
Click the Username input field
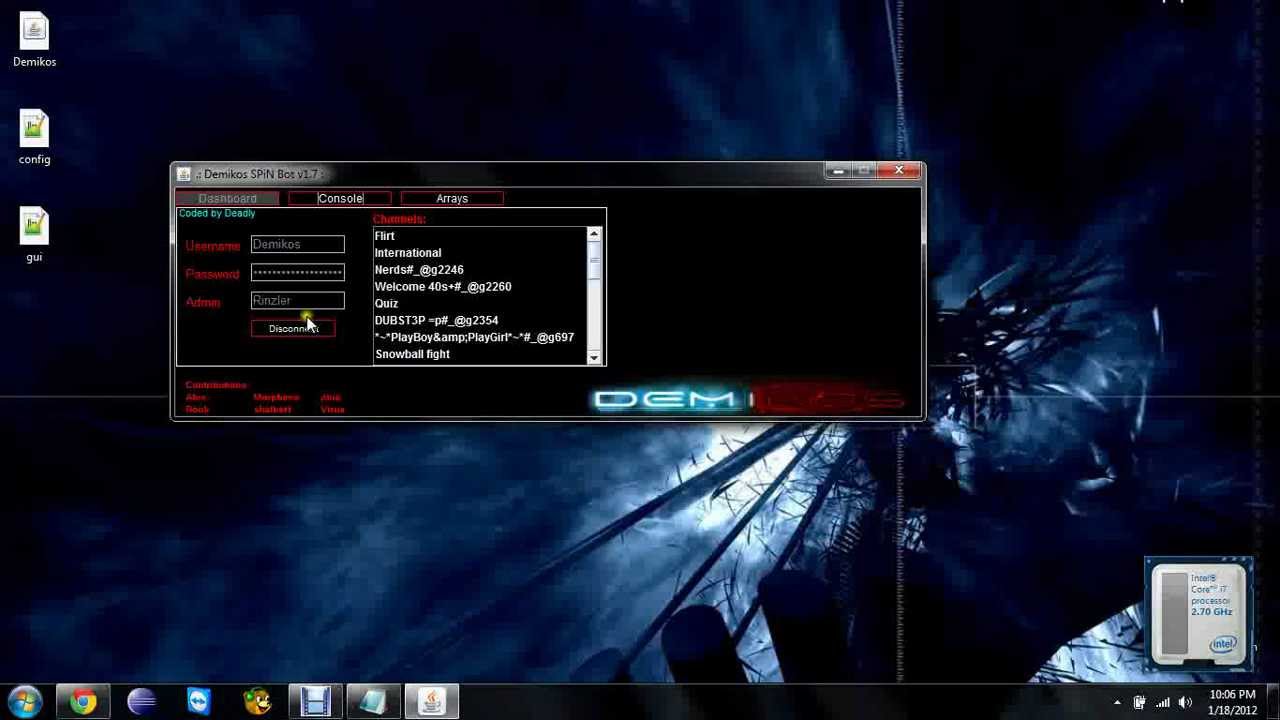pos(297,245)
